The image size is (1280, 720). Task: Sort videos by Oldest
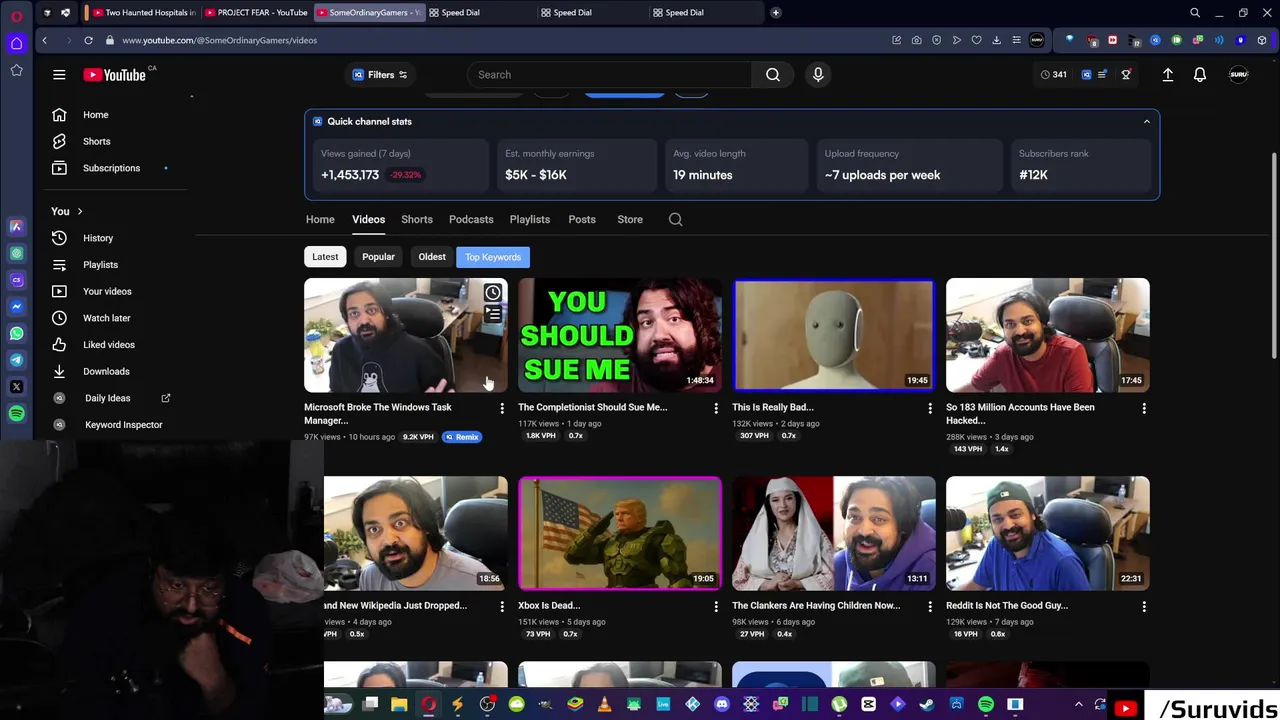tap(432, 257)
